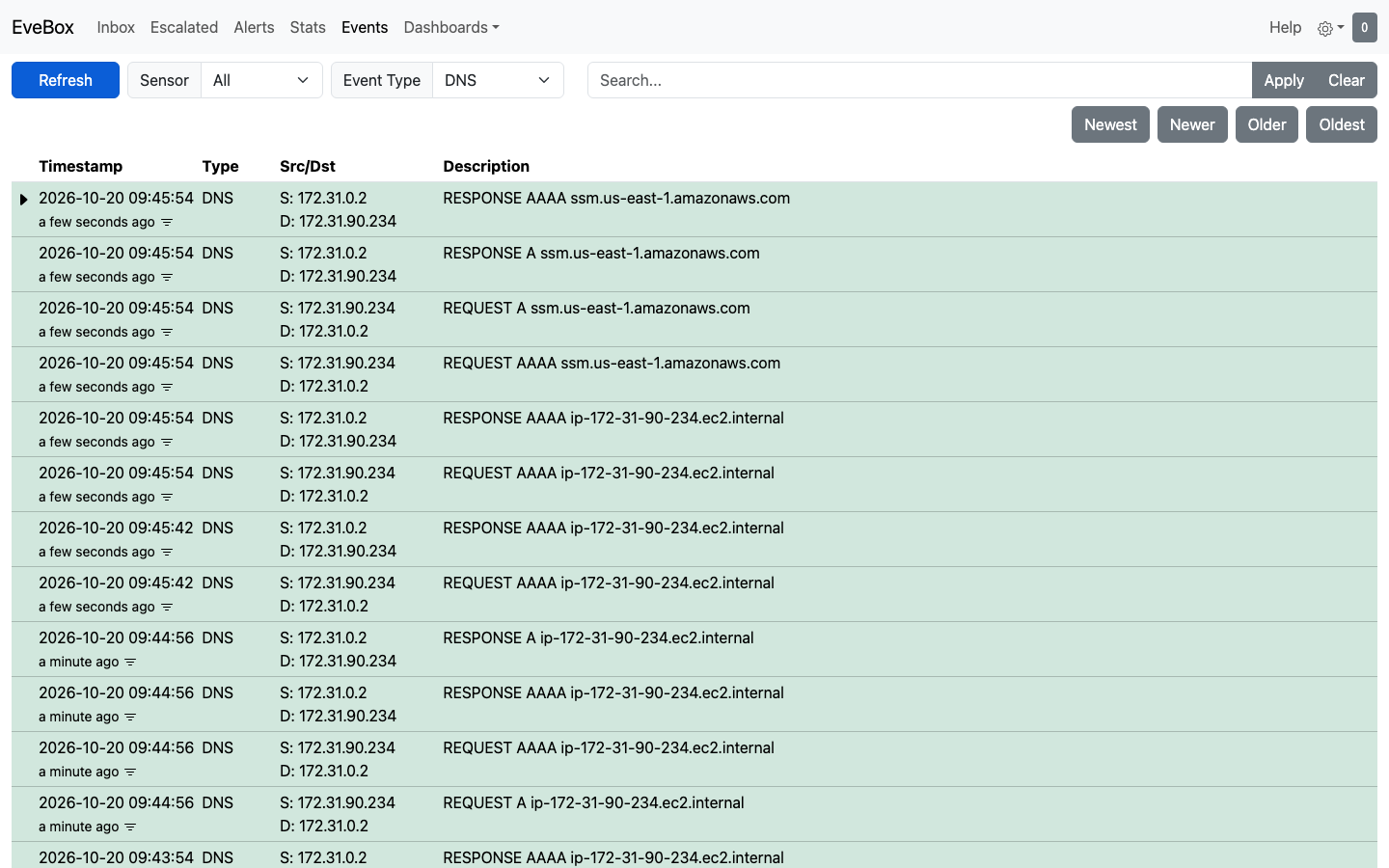This screenshot has width=1389, height=868.
Task: Open filter icon for 09:45:42 RESPONSE AAAA event
Action: [167, 553]
